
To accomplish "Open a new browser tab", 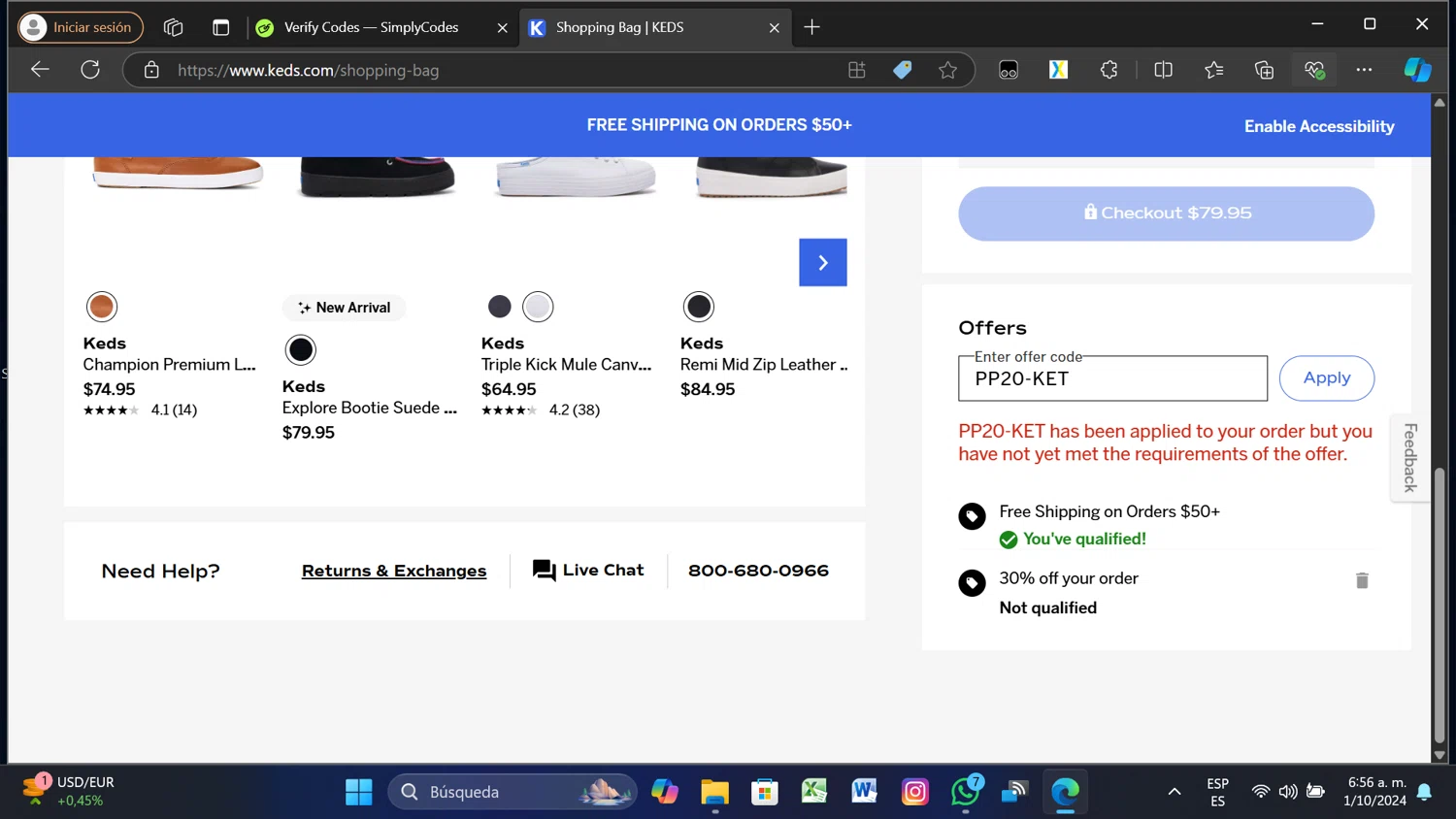I will point(812,27).
